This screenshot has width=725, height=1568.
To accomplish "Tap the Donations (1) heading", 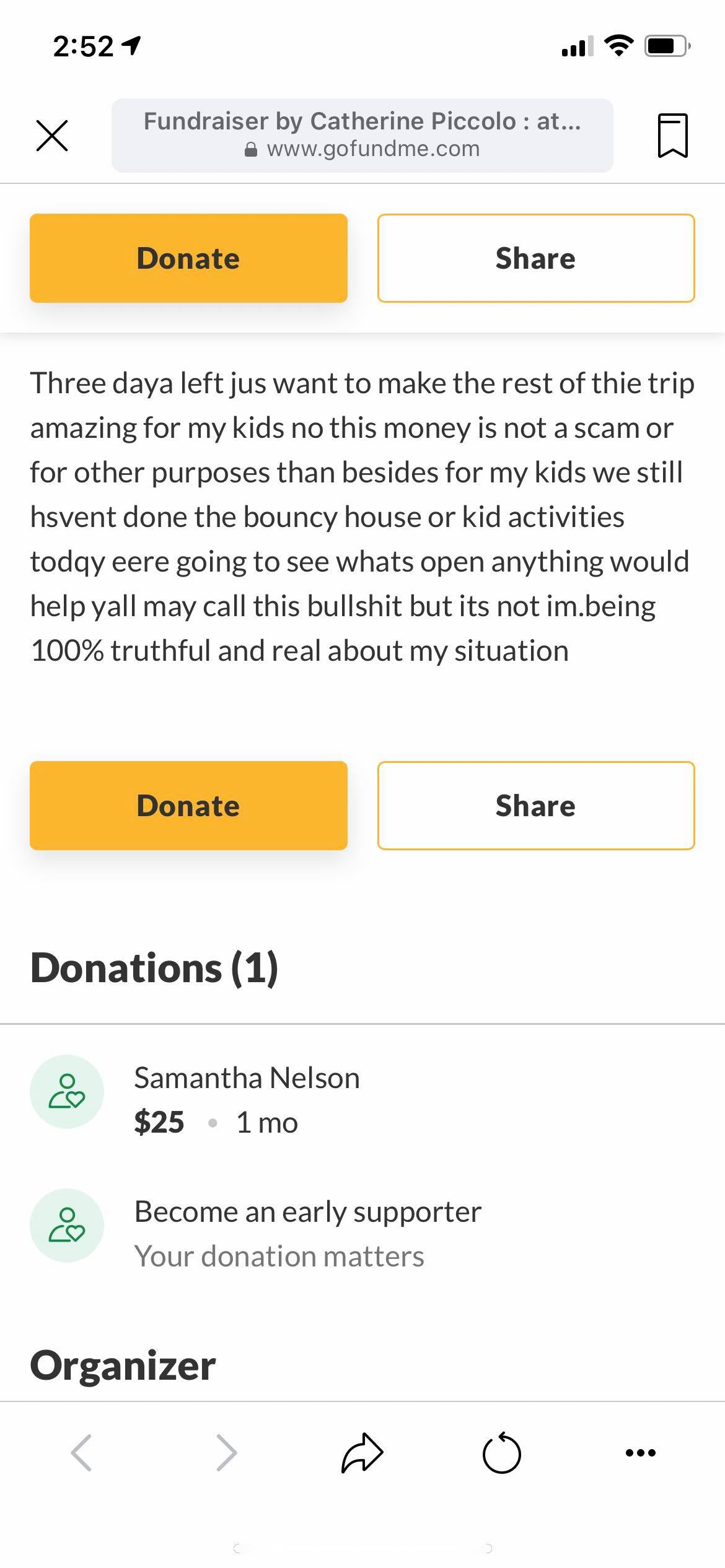I will [154, 968].
